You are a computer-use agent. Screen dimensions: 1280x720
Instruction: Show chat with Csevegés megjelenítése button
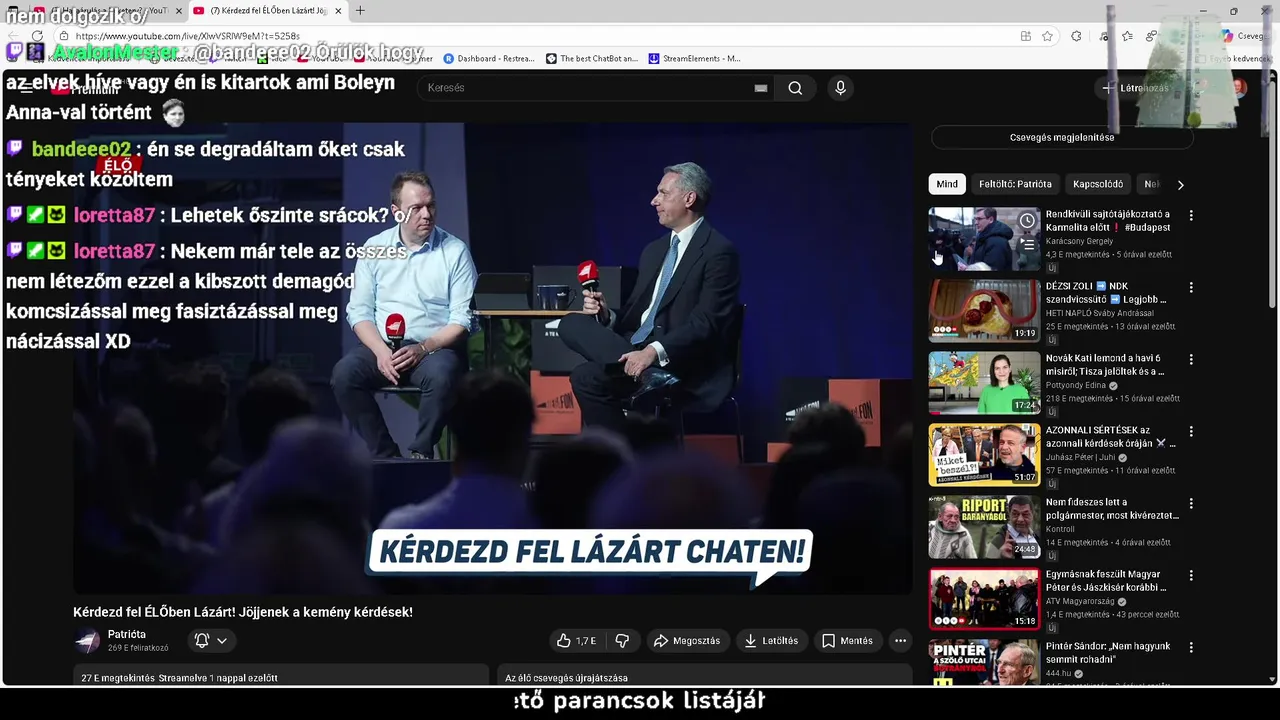pyautogui.click(x=1062, y=137)
